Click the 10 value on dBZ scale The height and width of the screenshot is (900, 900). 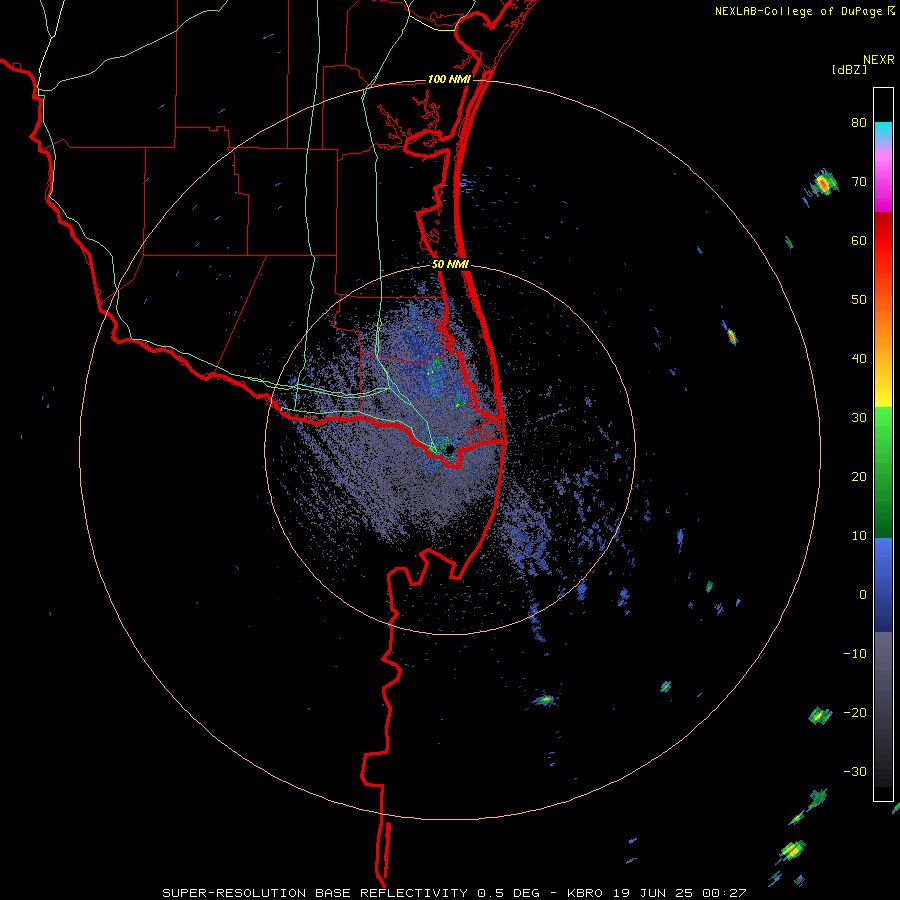[859, 536]
